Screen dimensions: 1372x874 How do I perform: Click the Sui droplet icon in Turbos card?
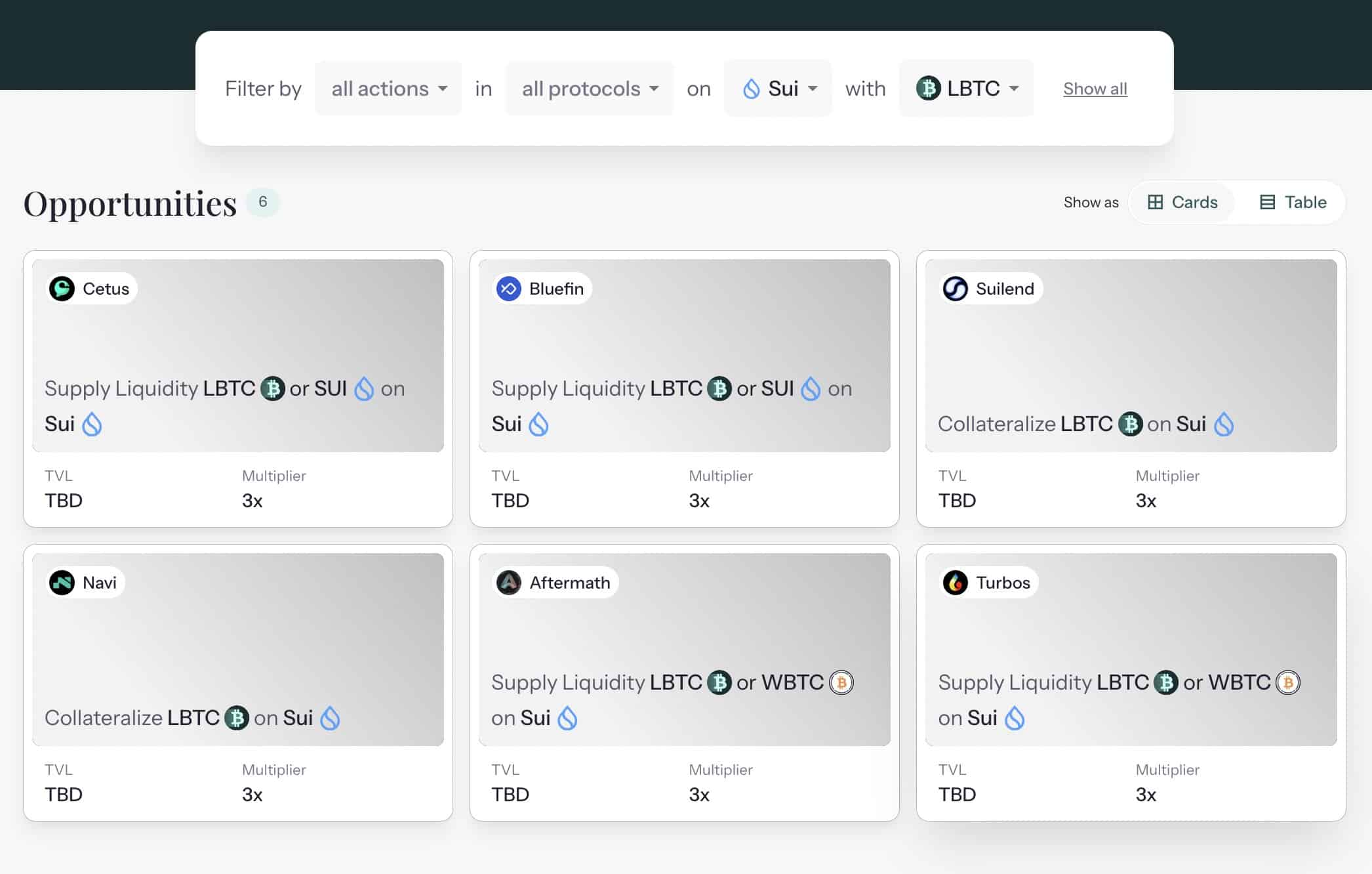(x=1015, y=718)
